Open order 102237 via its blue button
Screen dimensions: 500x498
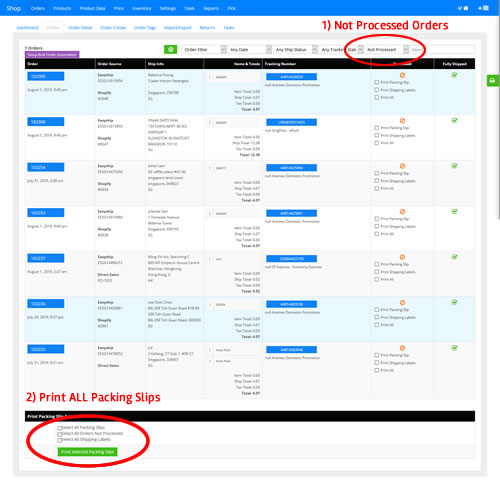point(46,258)
